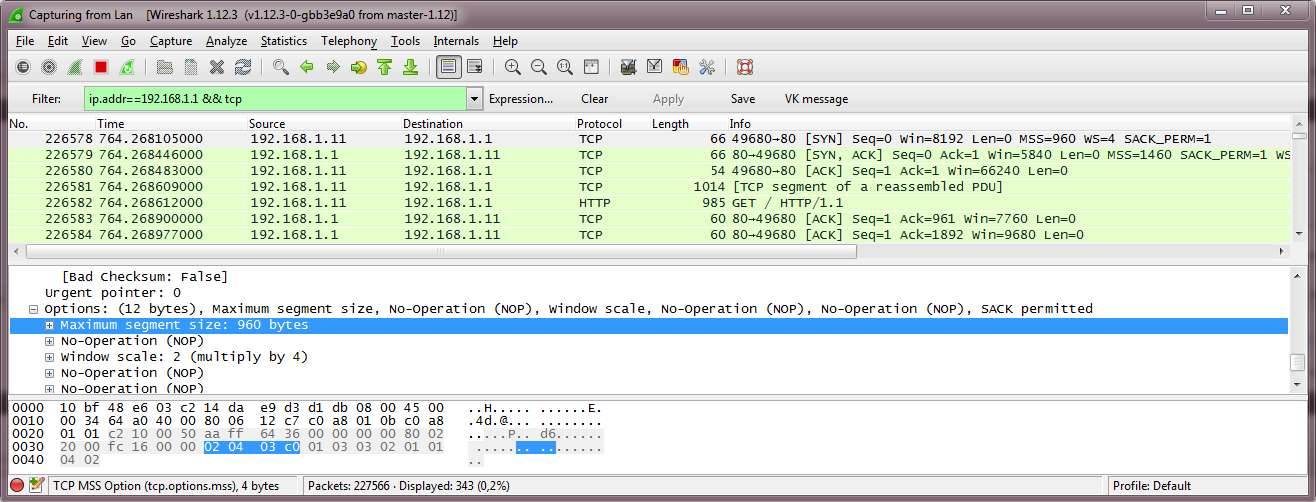This screenshot has width=1316, height=502.
Task: Open capture filters editor icon
Action: pos(629,67)
